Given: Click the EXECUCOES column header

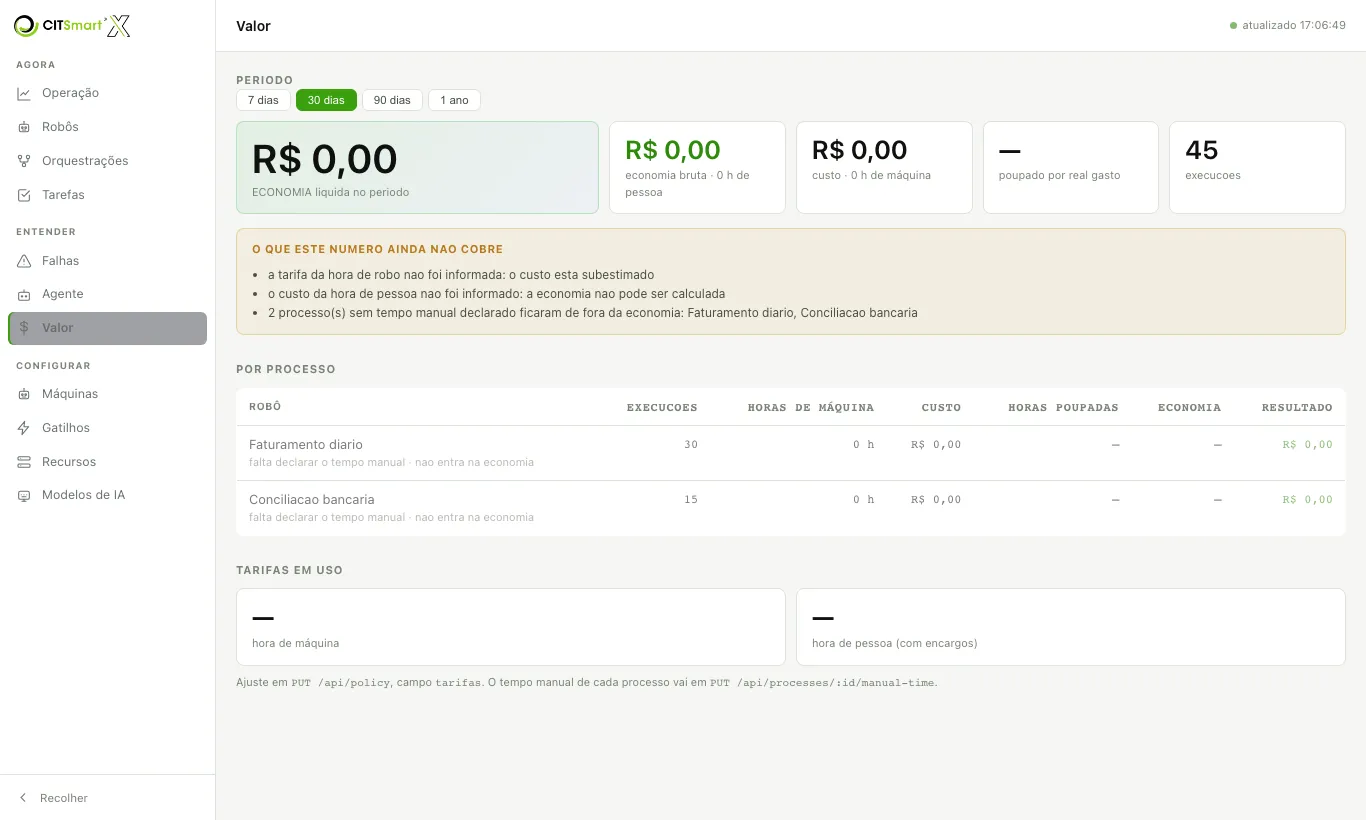Looking at the screenshot, I should click(x=662, y=408).
